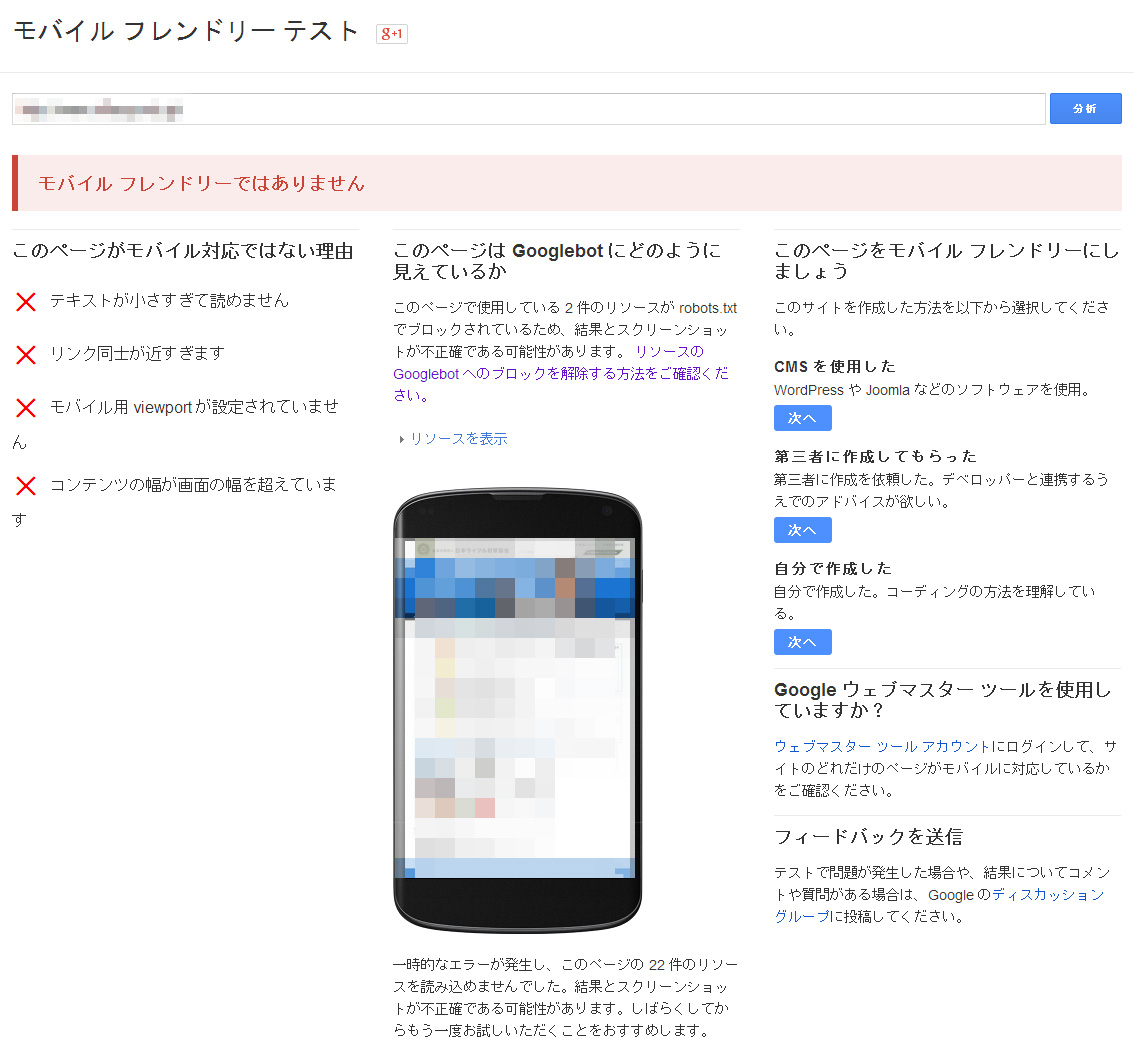
Task: Click red X icon beside コンテンツの幅 warning
Action: [26, 485]
